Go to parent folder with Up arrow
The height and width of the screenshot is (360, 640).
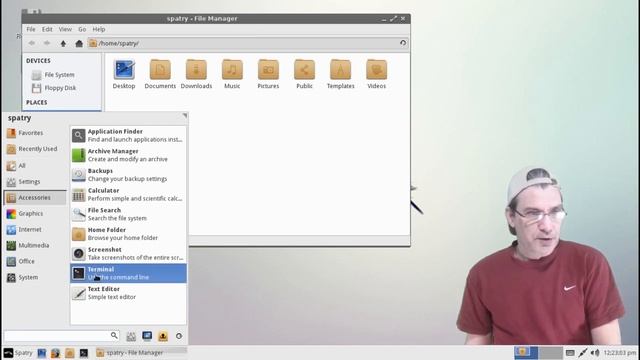(63, 43)
